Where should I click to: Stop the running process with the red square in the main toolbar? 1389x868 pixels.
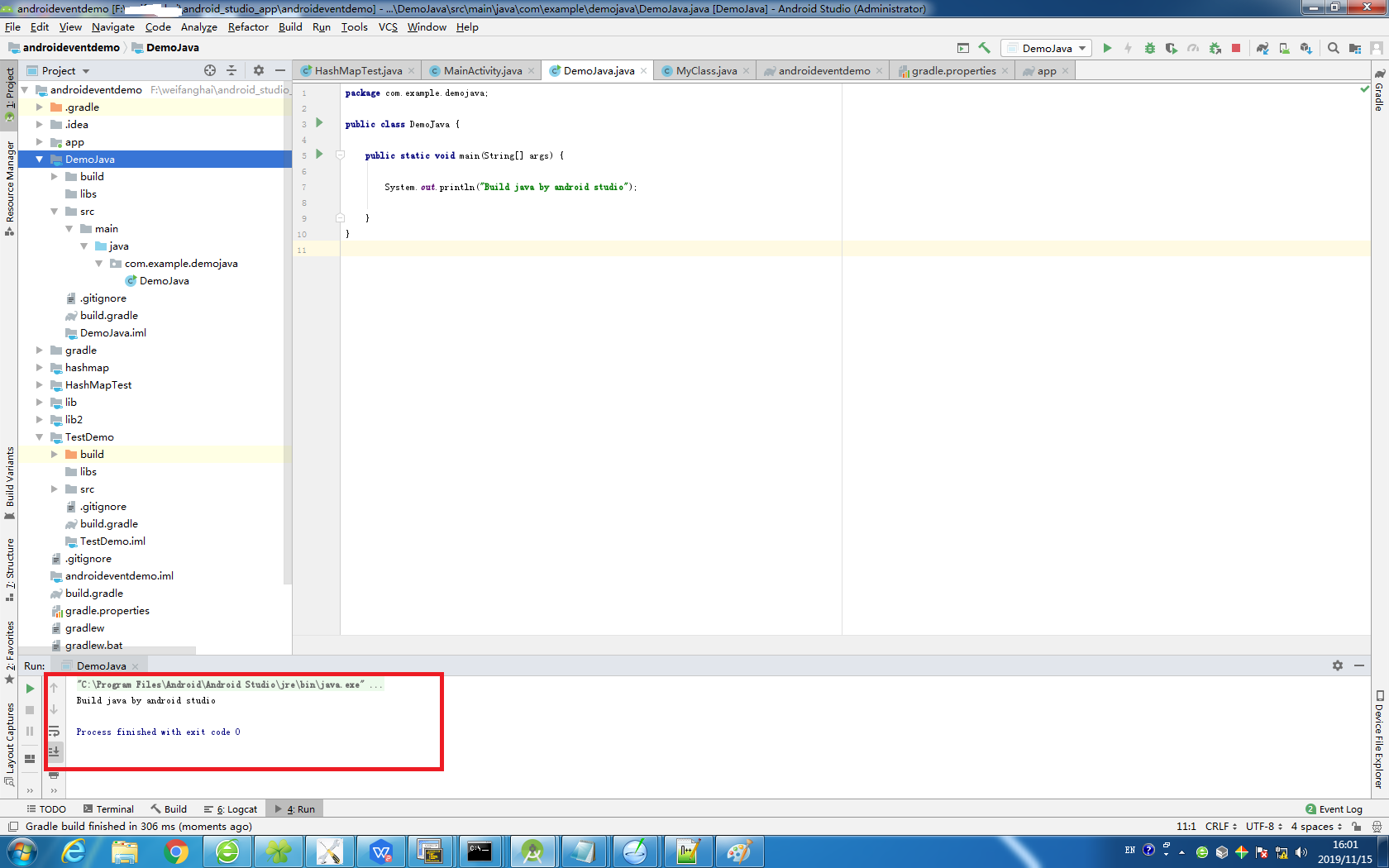click(x=1236, y=48)
